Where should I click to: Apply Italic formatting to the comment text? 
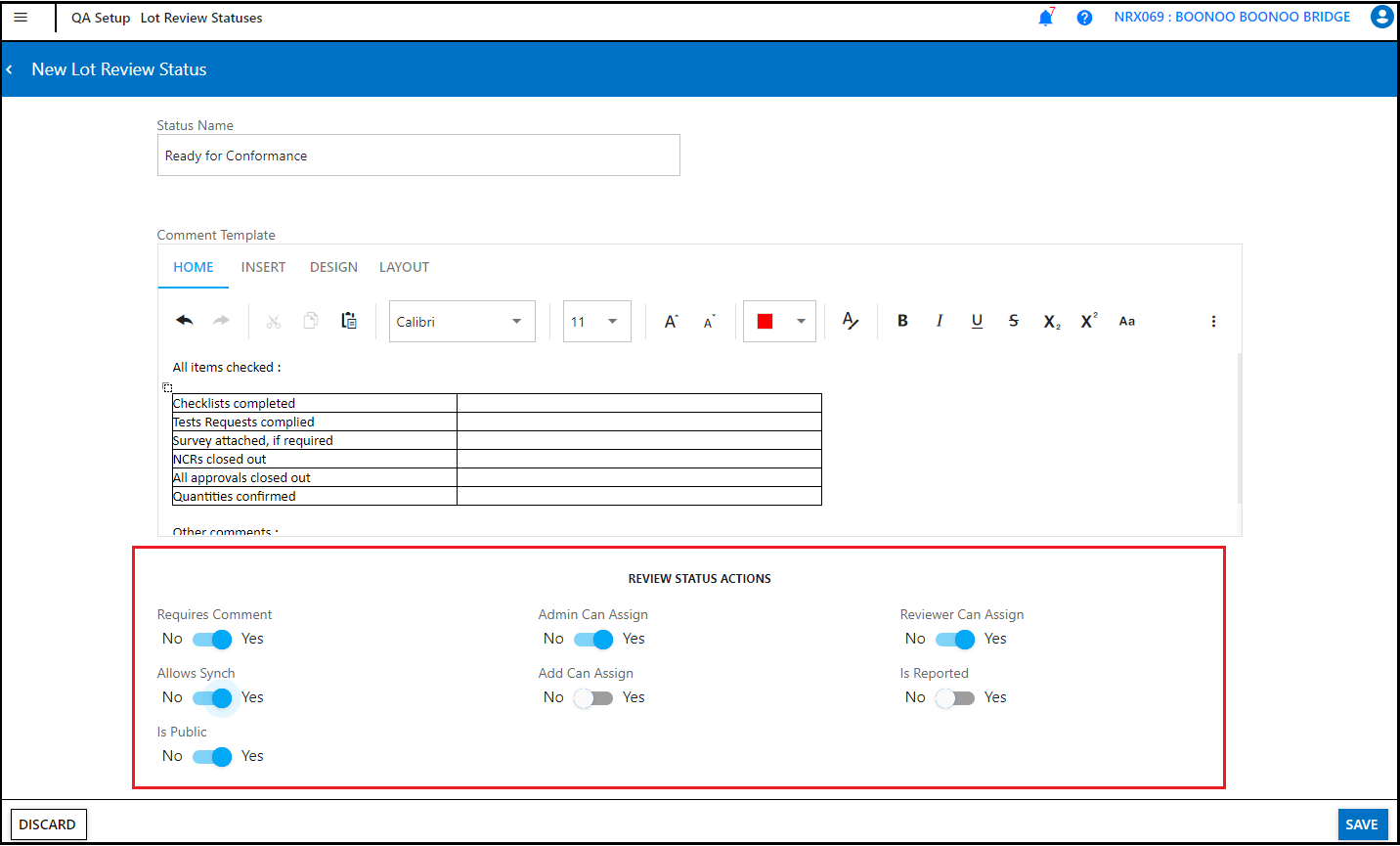point(939,320)
